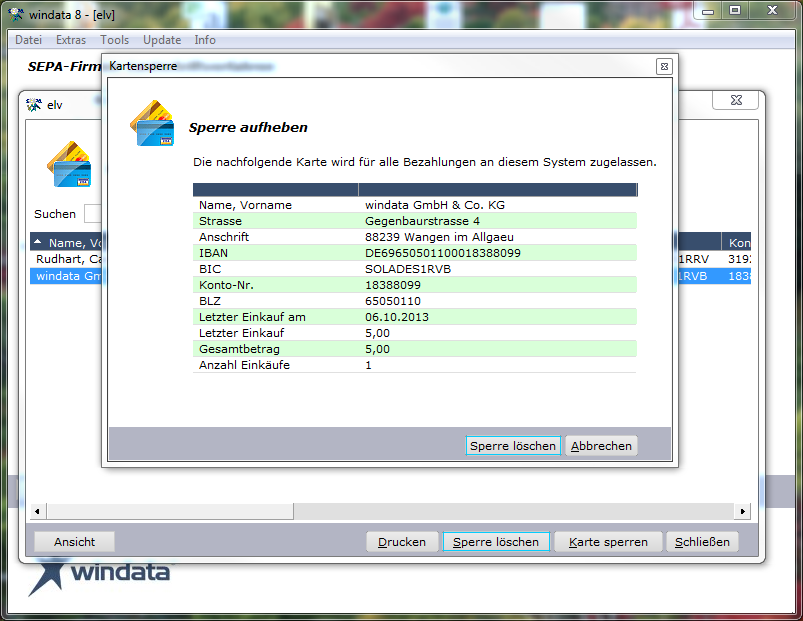Open the Extras menu
Image resolution: width=803 pixels, height=621 pixels.
coord(71,40)
